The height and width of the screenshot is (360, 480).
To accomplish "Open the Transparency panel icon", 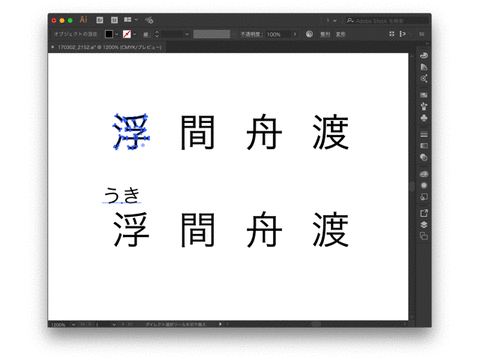I will 424,157.
